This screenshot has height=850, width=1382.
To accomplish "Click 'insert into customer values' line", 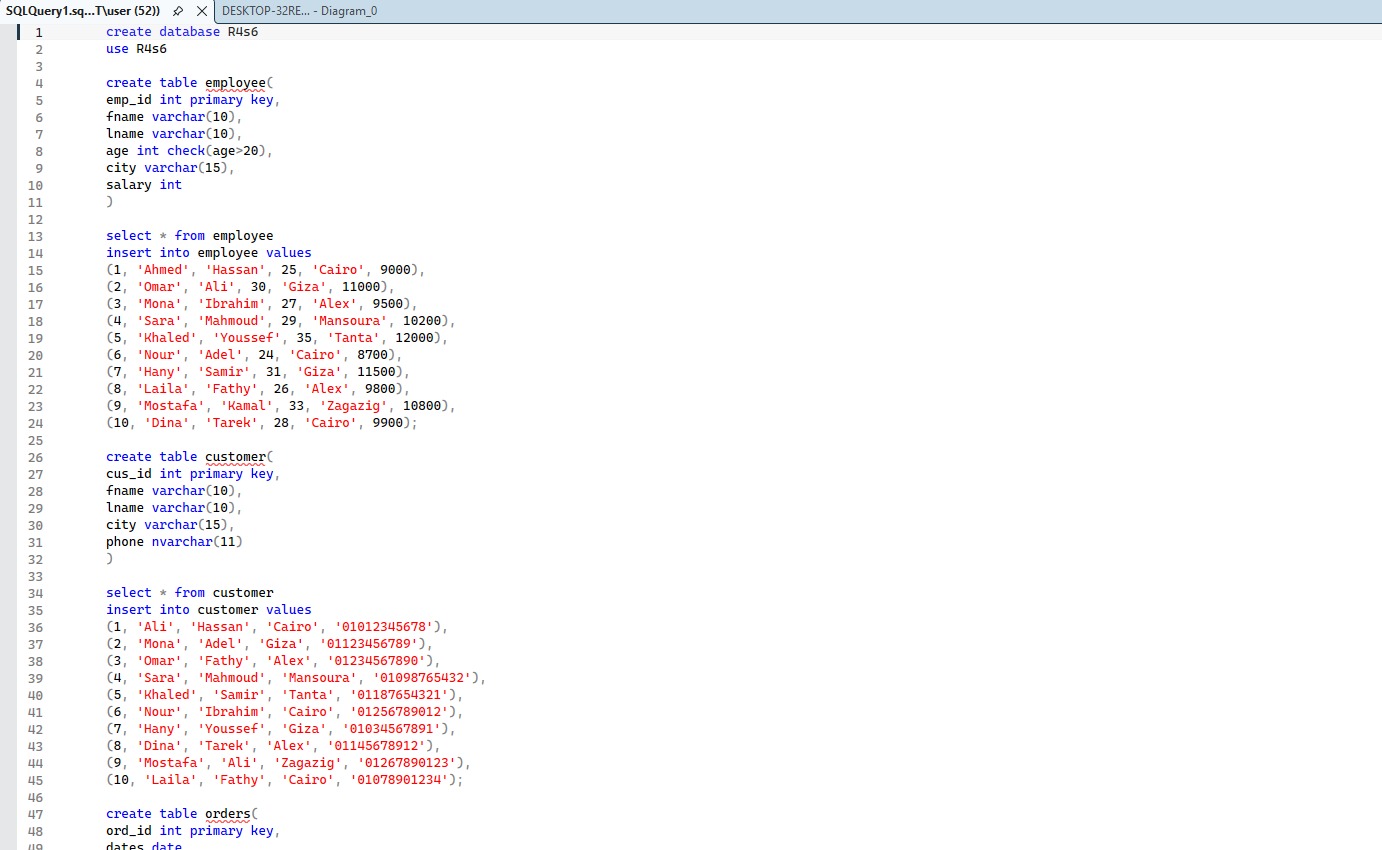I will tap(208, 610).
